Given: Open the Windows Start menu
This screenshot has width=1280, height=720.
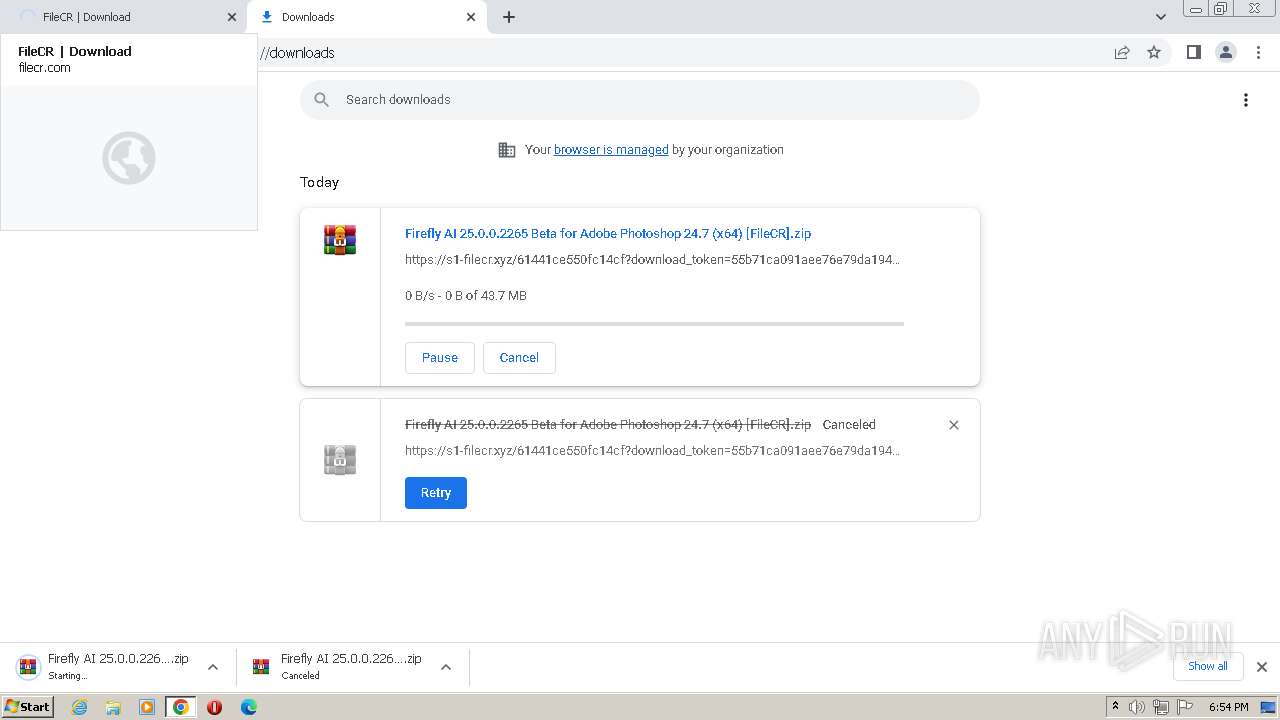Looking at the screenshot, I should pos(28,707).
